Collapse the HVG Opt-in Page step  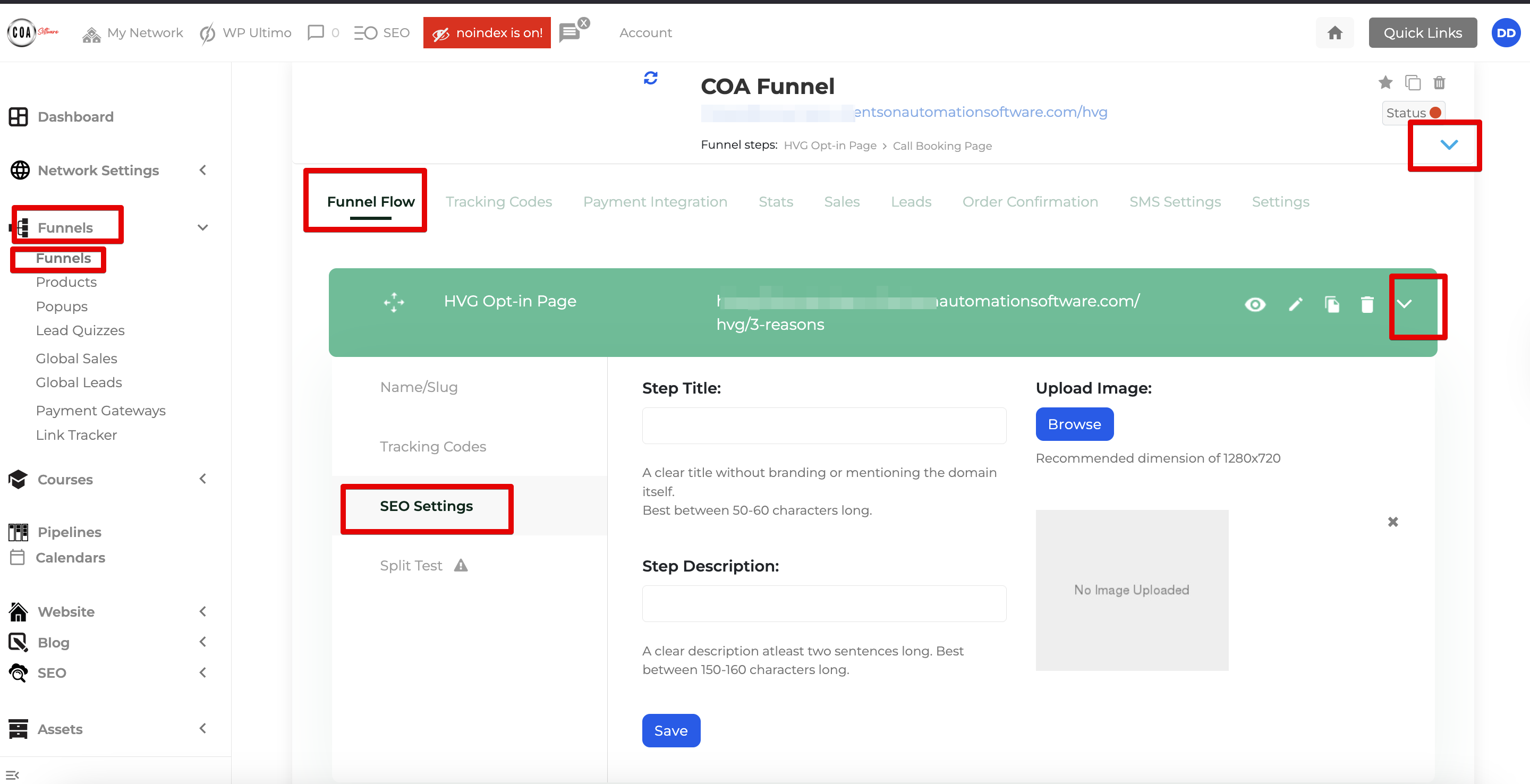1405,304
